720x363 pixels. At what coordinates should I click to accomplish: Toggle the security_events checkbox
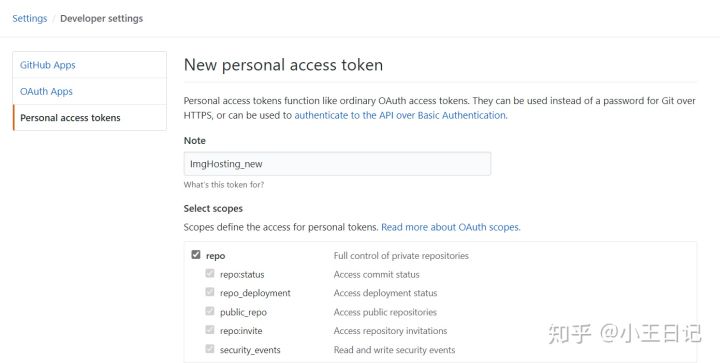pyautogui.click(x=210, y=349)
